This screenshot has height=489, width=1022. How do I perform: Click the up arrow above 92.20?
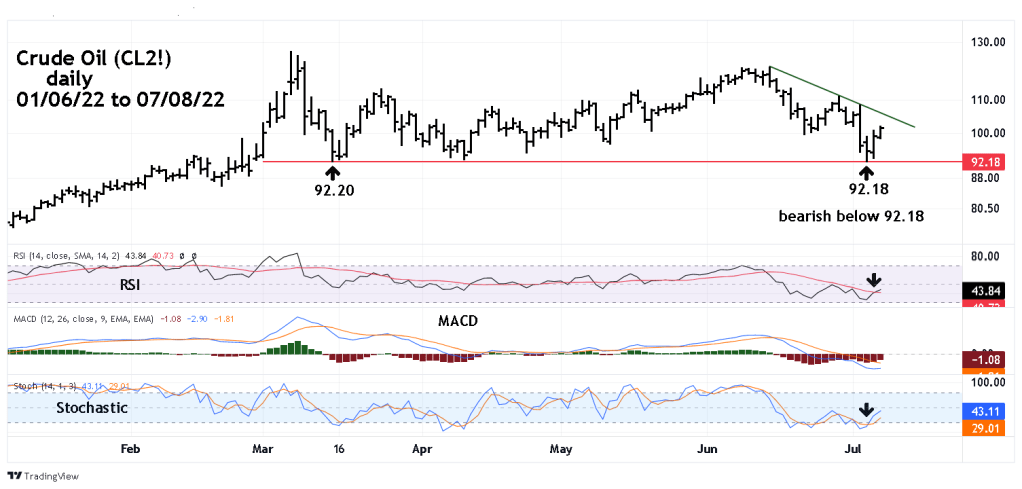(331, 173)
